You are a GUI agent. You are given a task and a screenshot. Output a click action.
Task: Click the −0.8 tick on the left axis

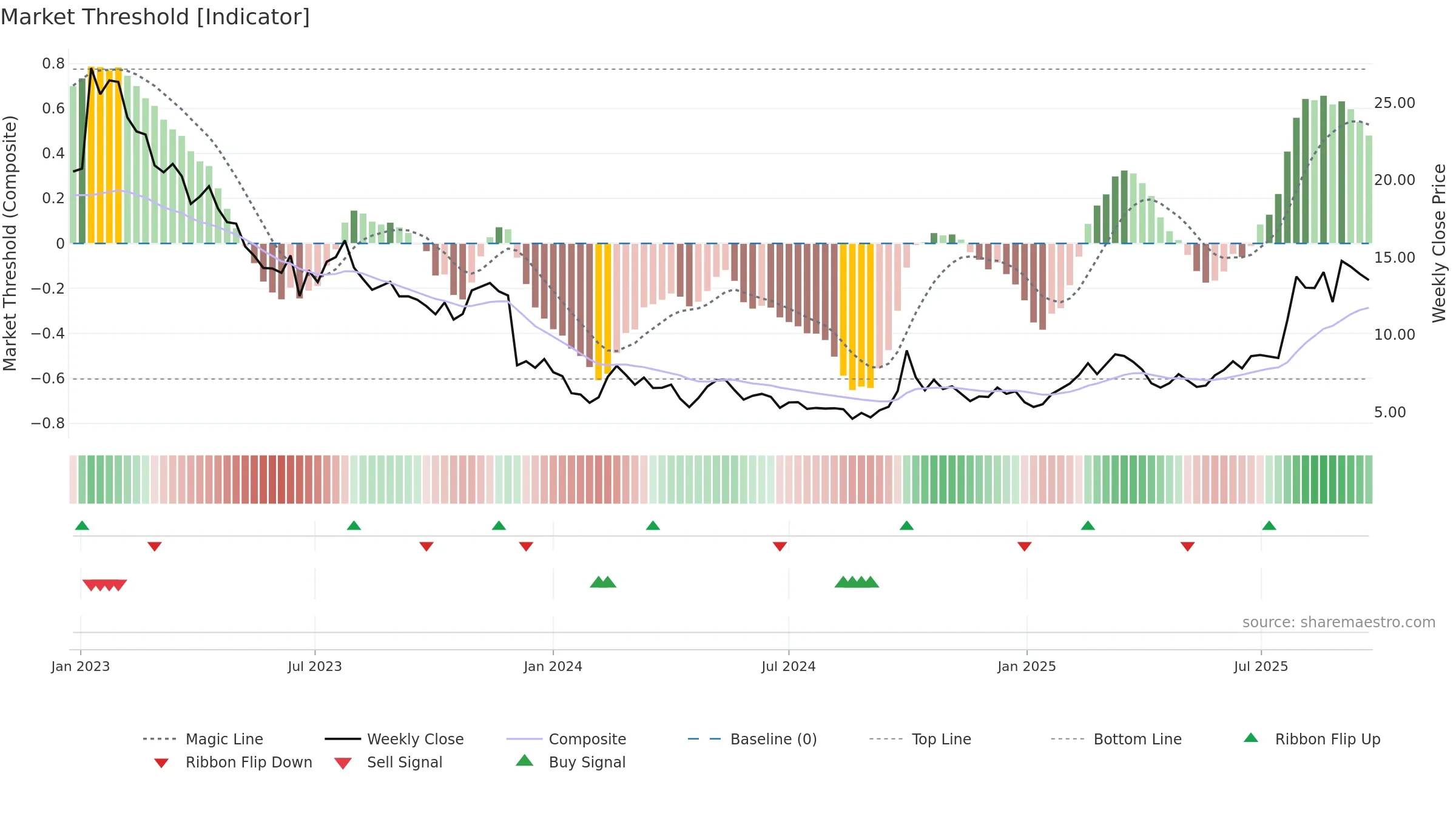48,423
